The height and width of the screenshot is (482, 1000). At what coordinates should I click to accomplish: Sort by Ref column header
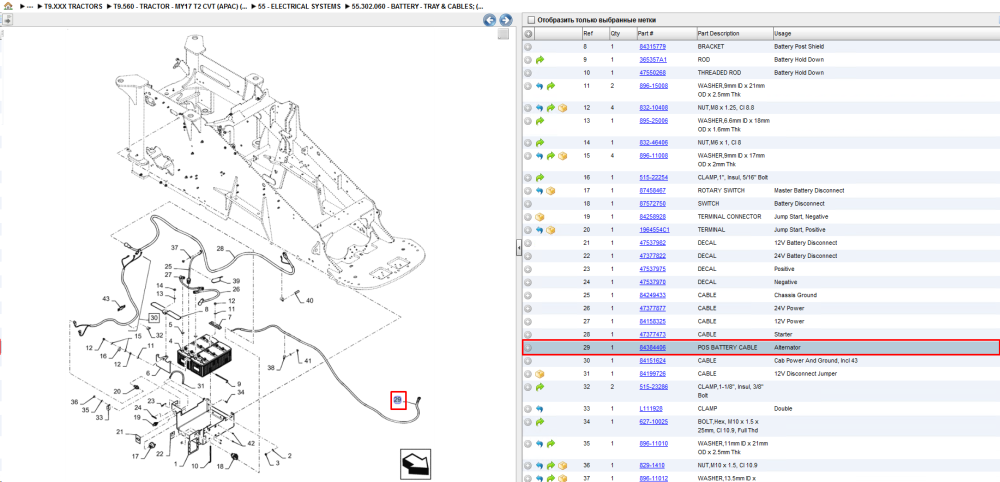[587, 34]
